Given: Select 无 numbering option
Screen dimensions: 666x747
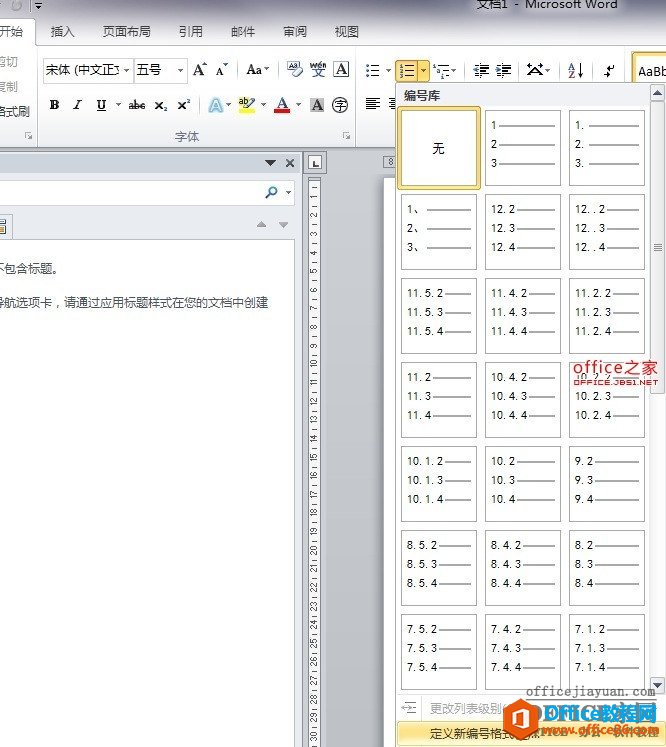Looking at the screenshot, I should (439, 148).
